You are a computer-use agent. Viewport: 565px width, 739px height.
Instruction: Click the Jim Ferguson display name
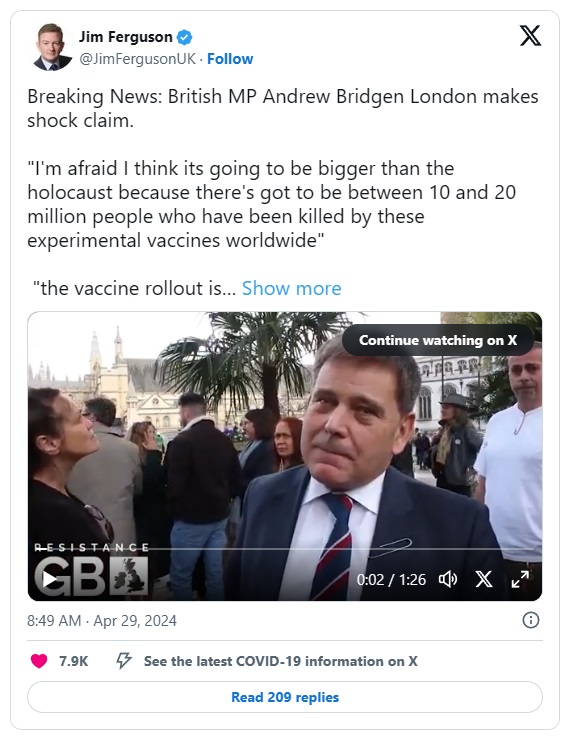click(x=126, y=37)
